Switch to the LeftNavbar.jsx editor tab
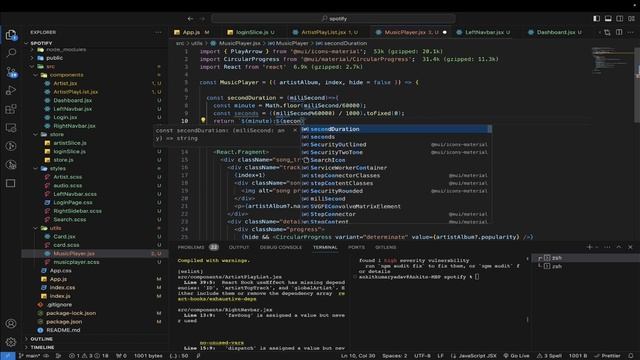Screen dimensions: 640x360 click(x=484, y=32)
